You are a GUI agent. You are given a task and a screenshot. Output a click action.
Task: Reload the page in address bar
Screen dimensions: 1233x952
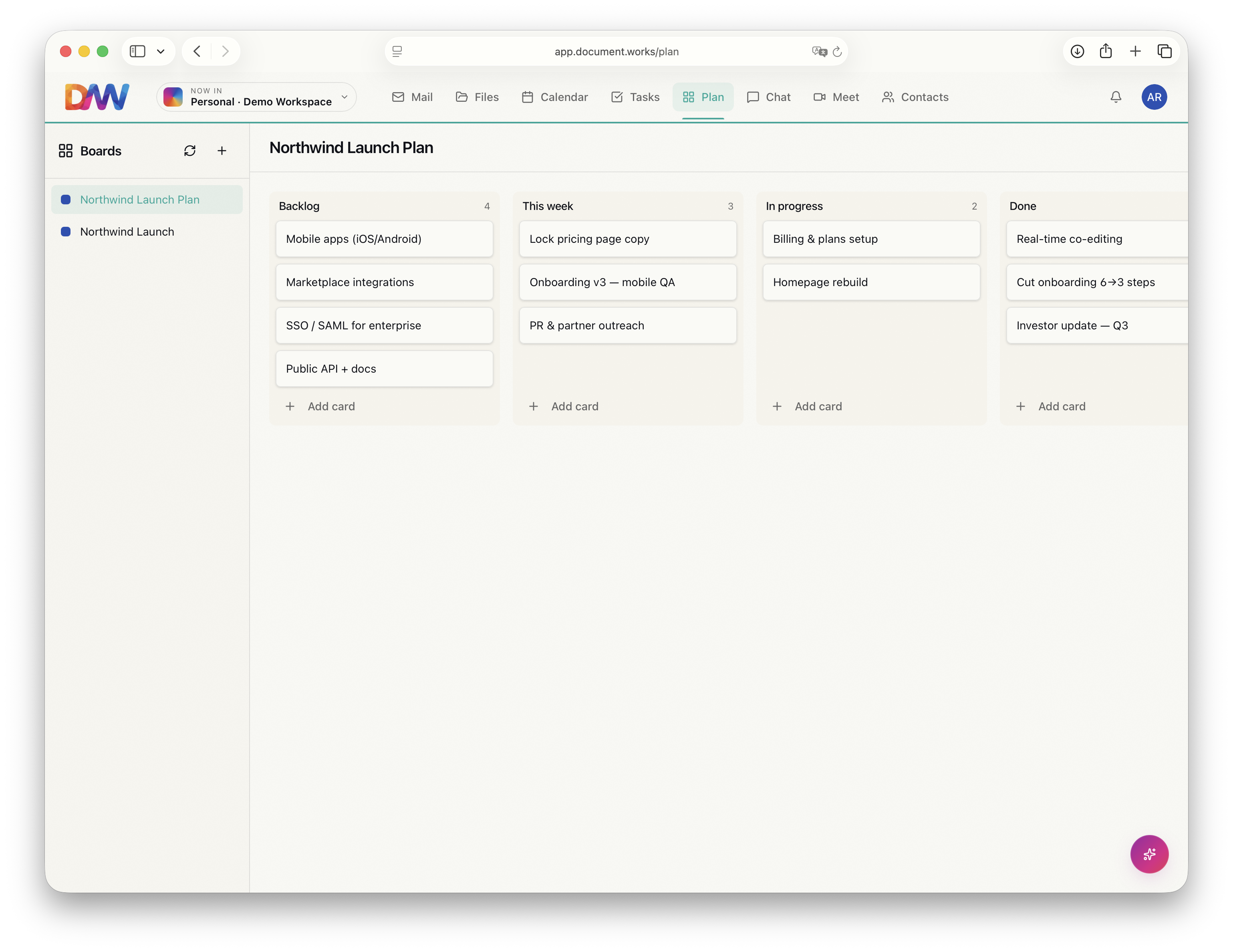[837, 51]
